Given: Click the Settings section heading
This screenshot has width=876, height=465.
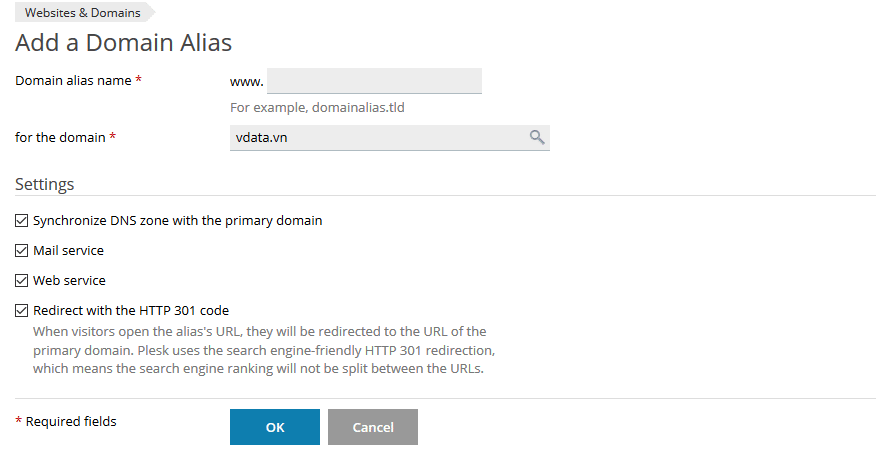Looking at the screenshot, I should (44, 185).
